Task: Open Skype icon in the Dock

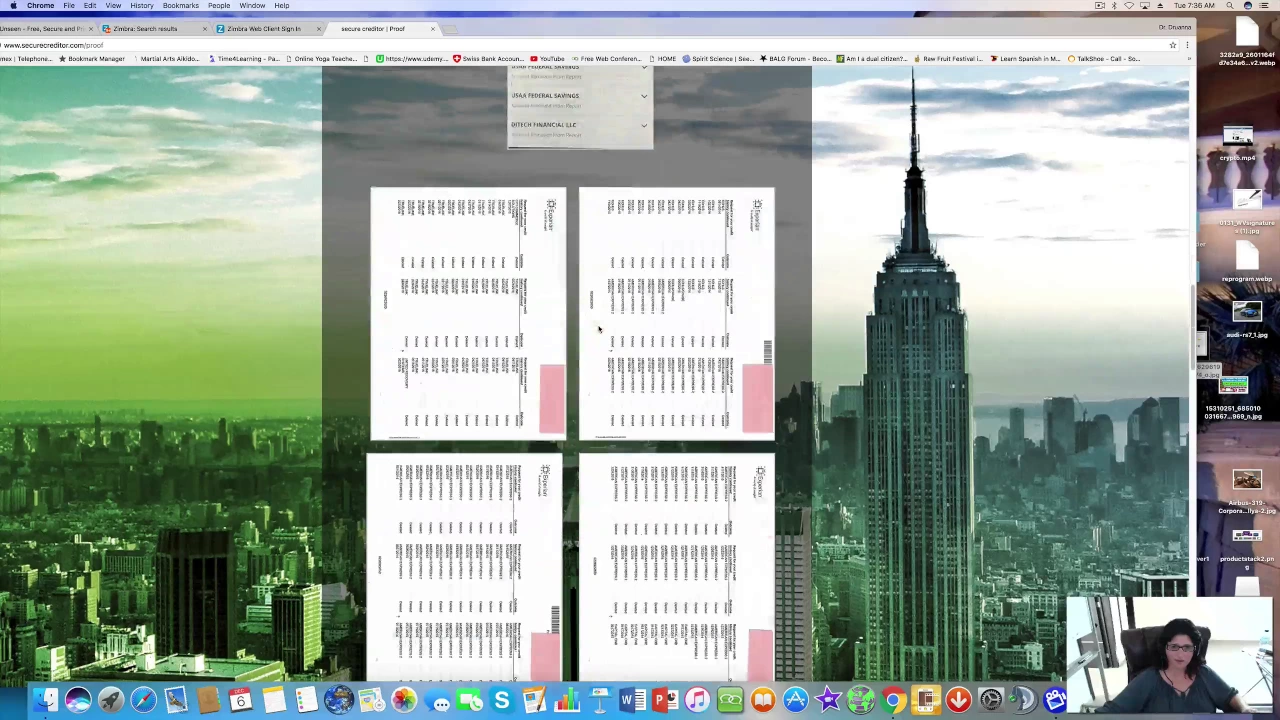Action: point(502,700)
